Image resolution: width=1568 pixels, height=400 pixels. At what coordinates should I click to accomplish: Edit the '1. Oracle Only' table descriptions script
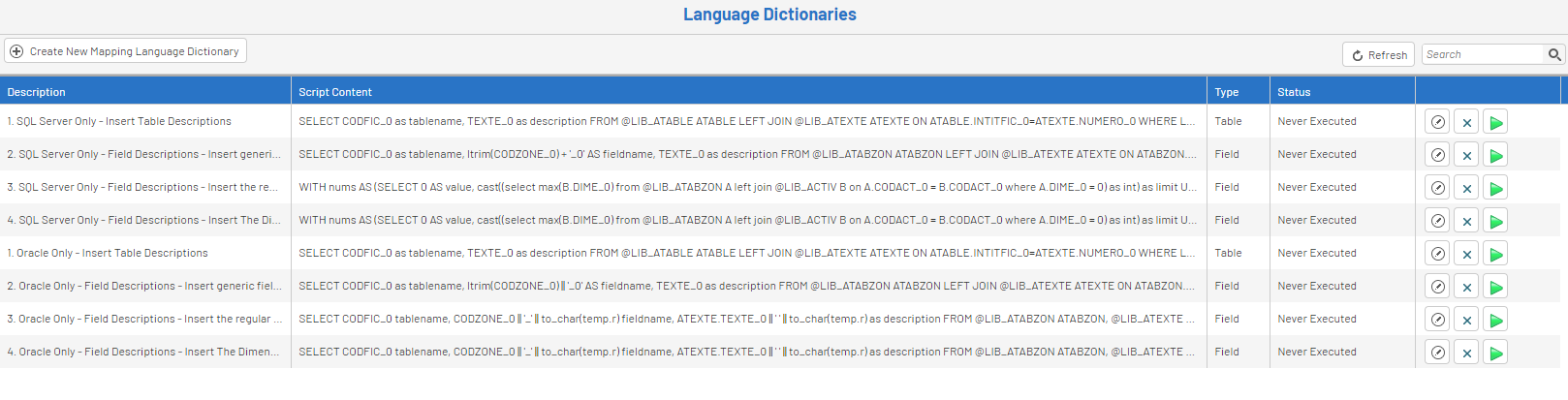point(1437,255)
